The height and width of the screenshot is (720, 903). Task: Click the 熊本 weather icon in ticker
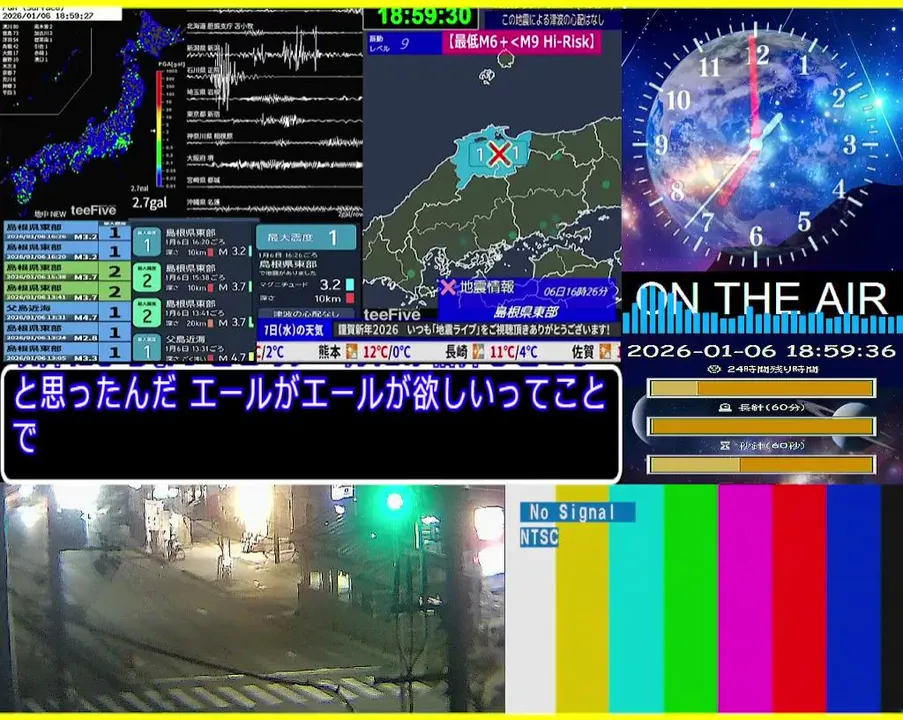coord(351,351)
